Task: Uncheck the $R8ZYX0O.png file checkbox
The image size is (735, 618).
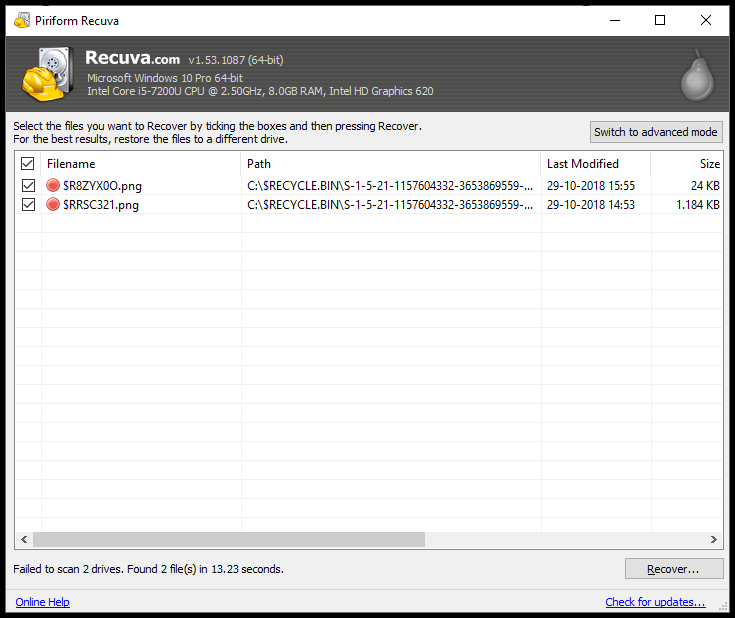Action: 28,186
